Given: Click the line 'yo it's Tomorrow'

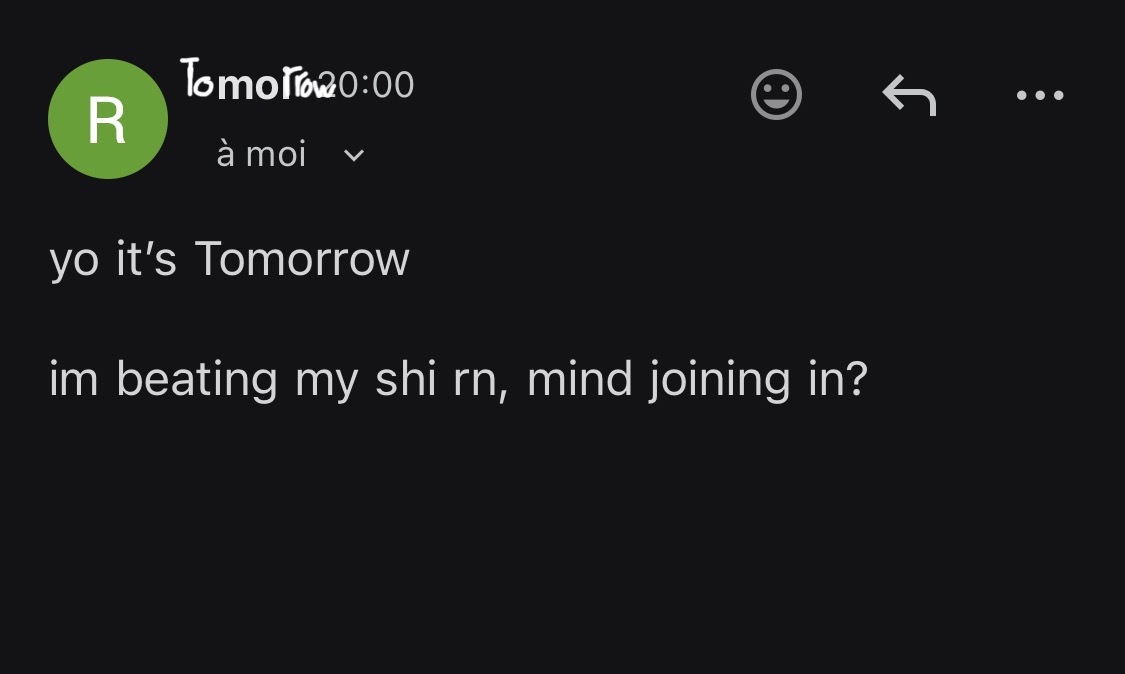Looking at the screenshot, I should [x=229, y=259].
